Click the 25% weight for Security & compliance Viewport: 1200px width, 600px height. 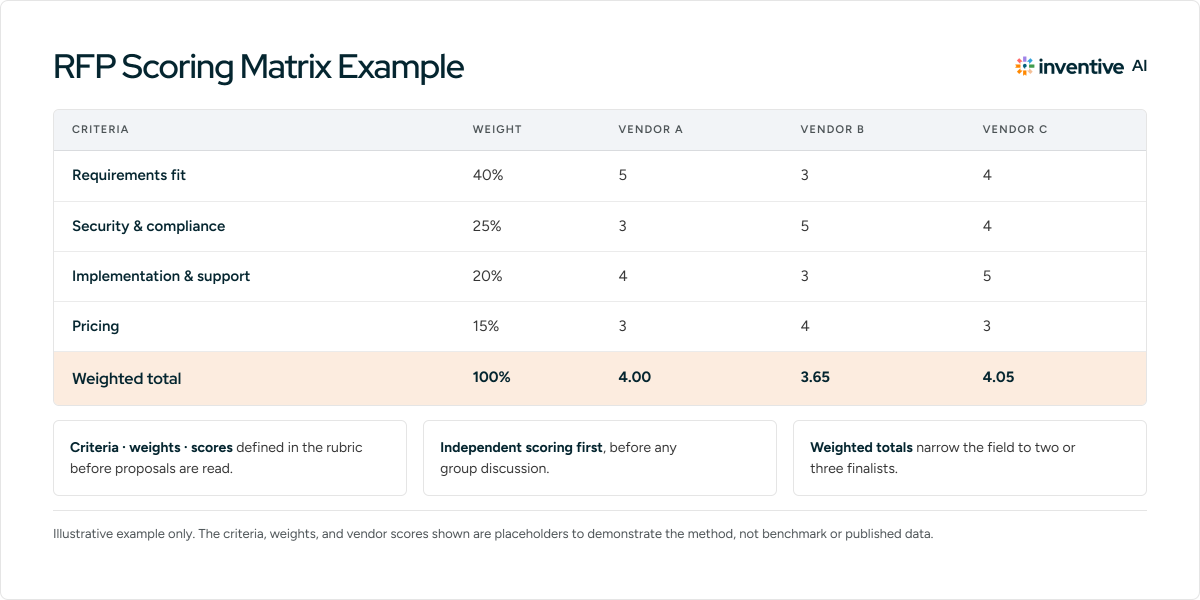487,226
